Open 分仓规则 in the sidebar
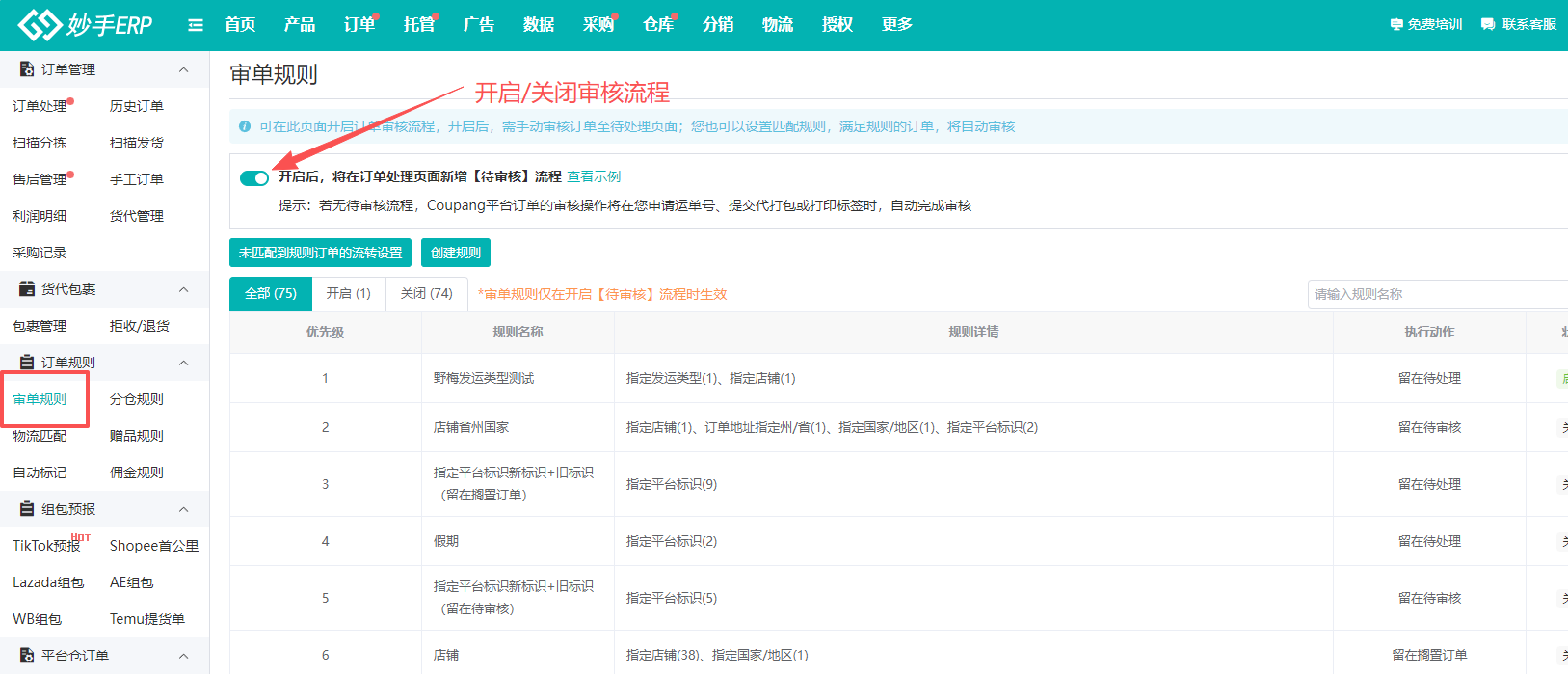Screen dimensions: 1568x674 coord(137,399)
